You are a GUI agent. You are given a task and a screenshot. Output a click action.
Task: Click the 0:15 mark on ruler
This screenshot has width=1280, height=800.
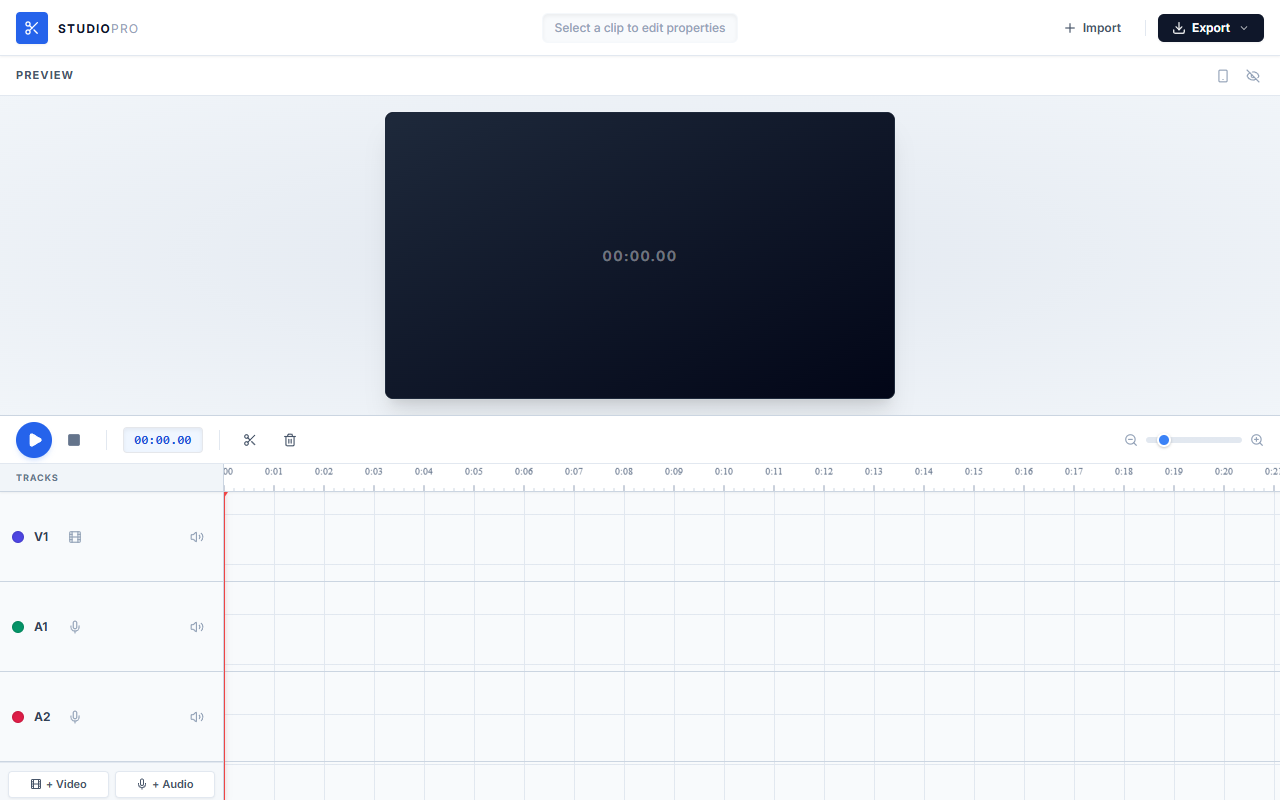point(974,472)
